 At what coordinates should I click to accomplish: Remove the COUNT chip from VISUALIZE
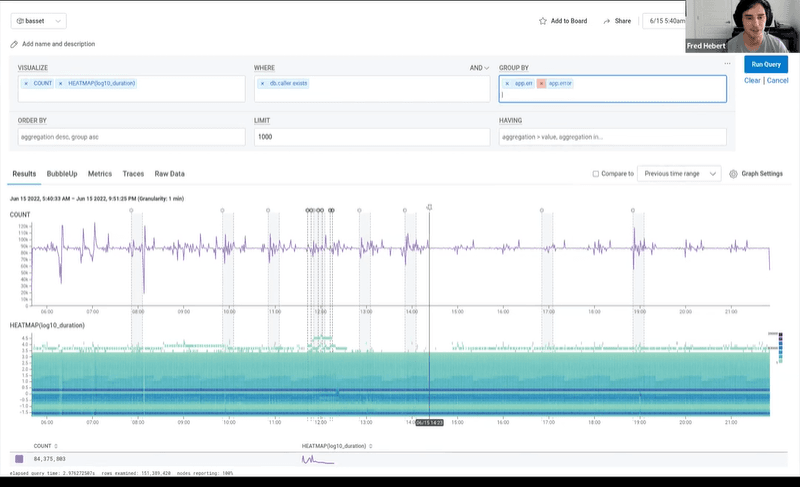(x=26, y=83)
